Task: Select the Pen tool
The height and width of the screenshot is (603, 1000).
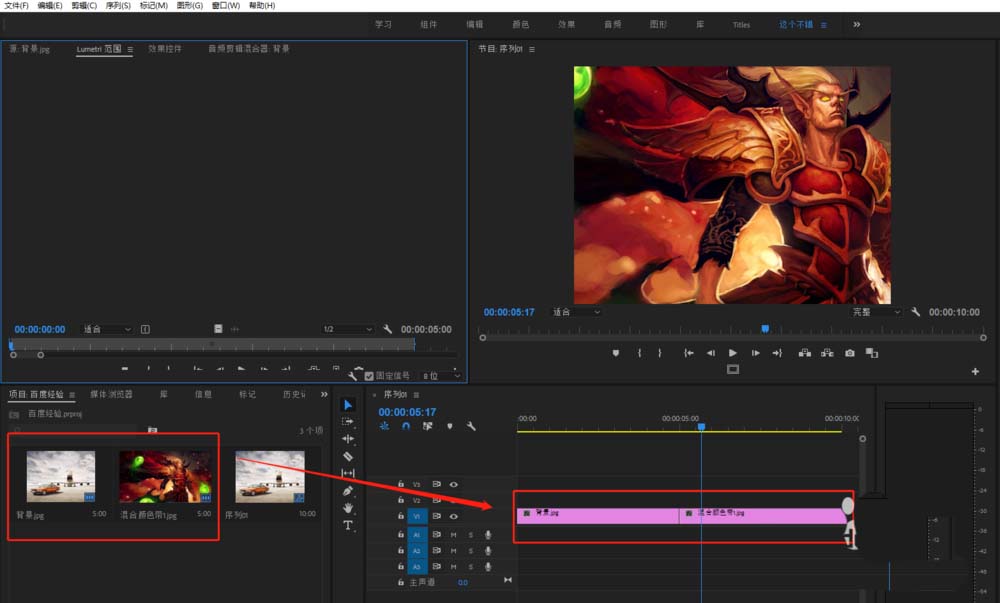Action: tap(348, 491)
